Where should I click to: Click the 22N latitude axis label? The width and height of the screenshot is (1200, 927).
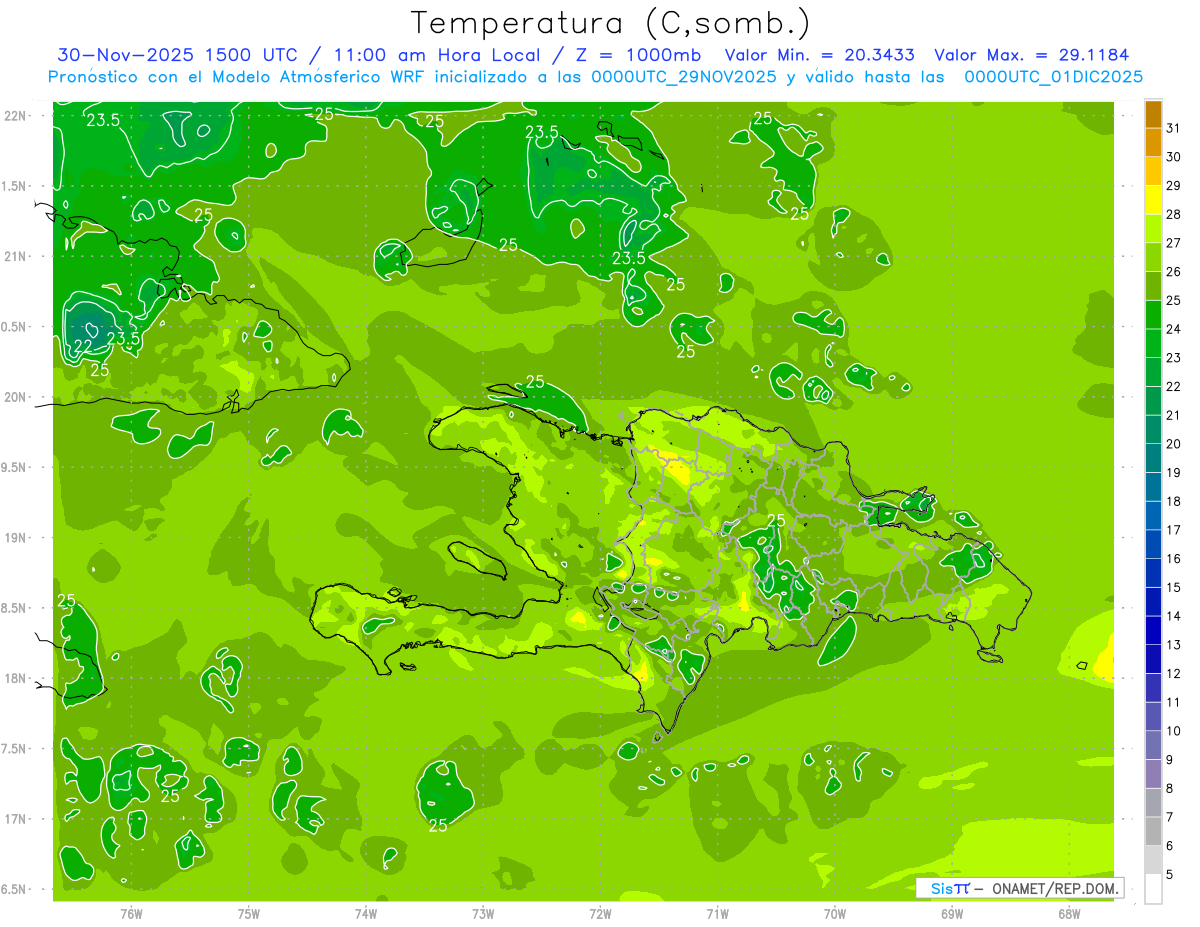pos(17,115)
